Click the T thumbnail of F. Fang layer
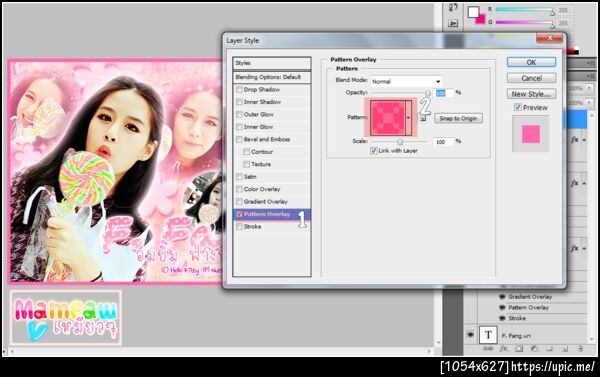Viewport: 600px width, 377px height. 488,335
